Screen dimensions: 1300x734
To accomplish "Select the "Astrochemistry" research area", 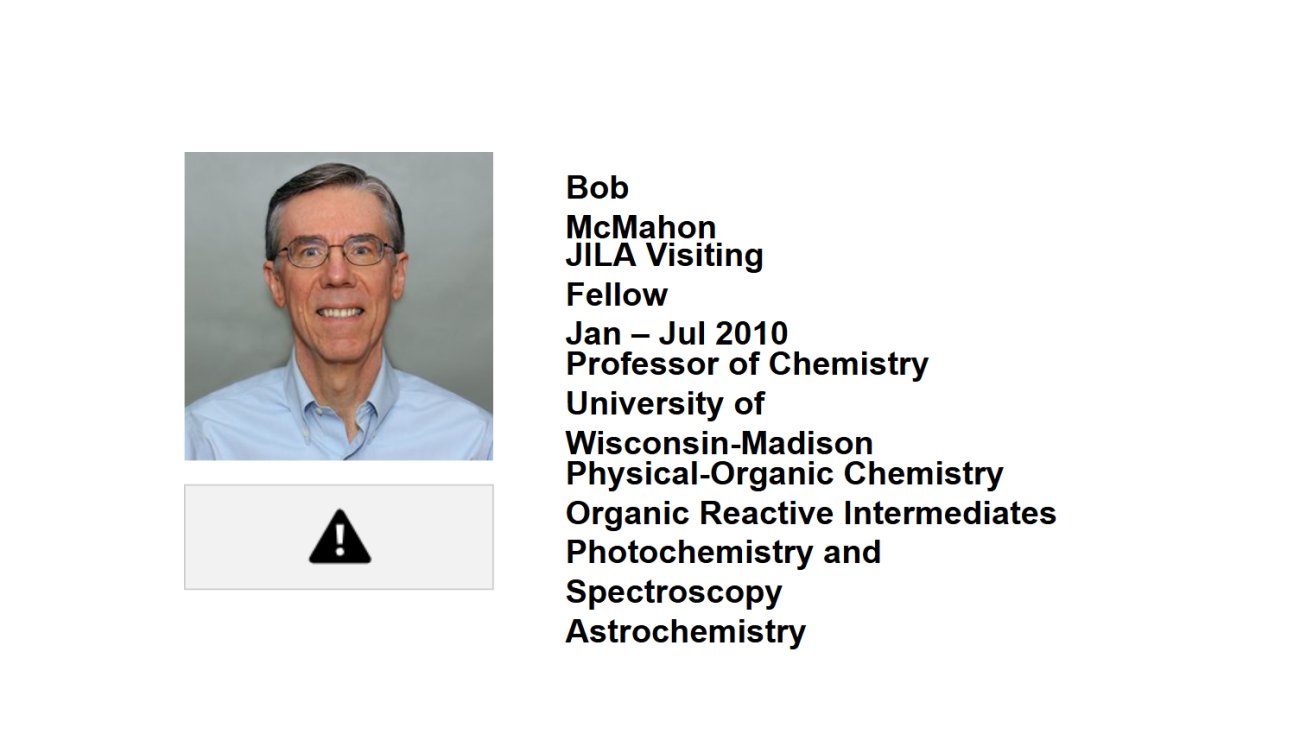I will [685, 632].
